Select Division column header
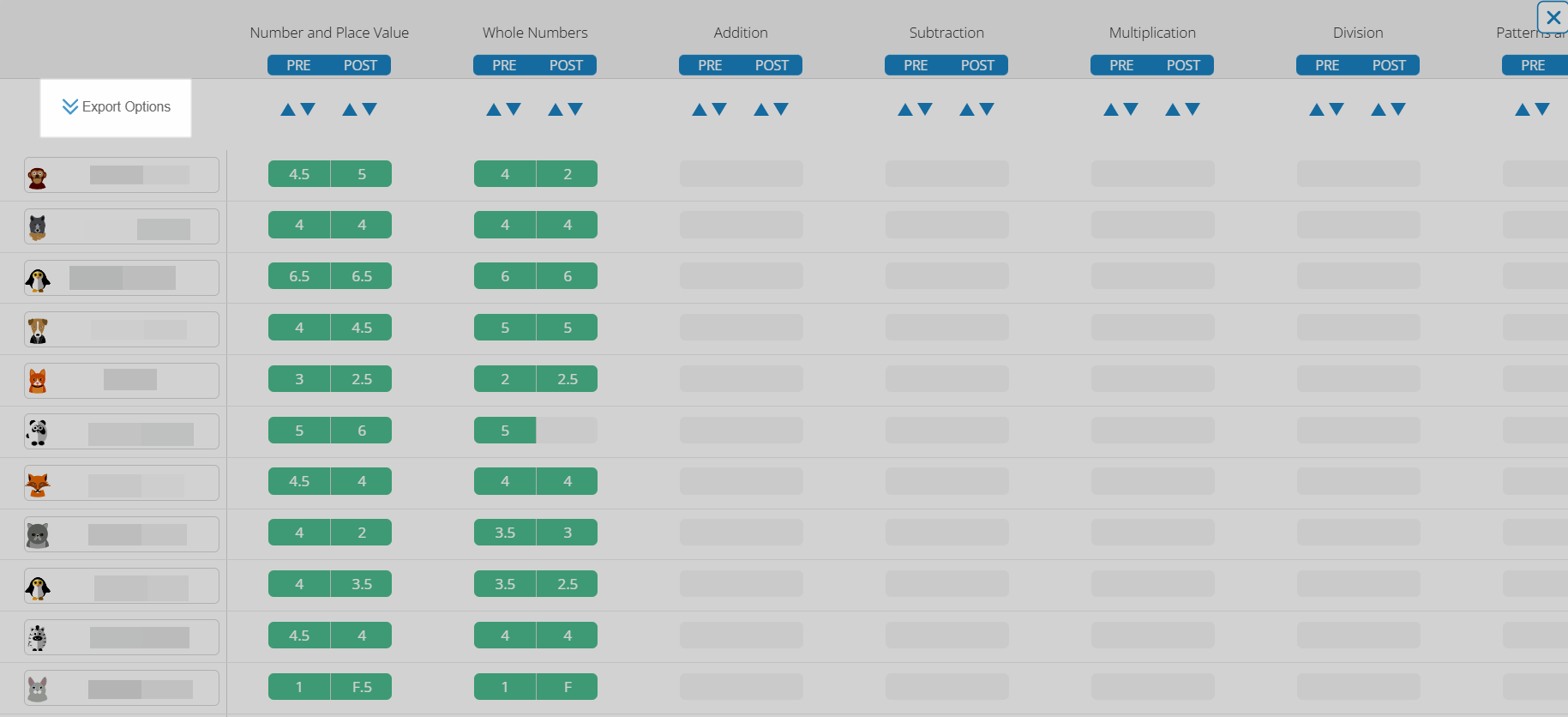The height and width of the screenshot is (717, 1568). 1358,33
